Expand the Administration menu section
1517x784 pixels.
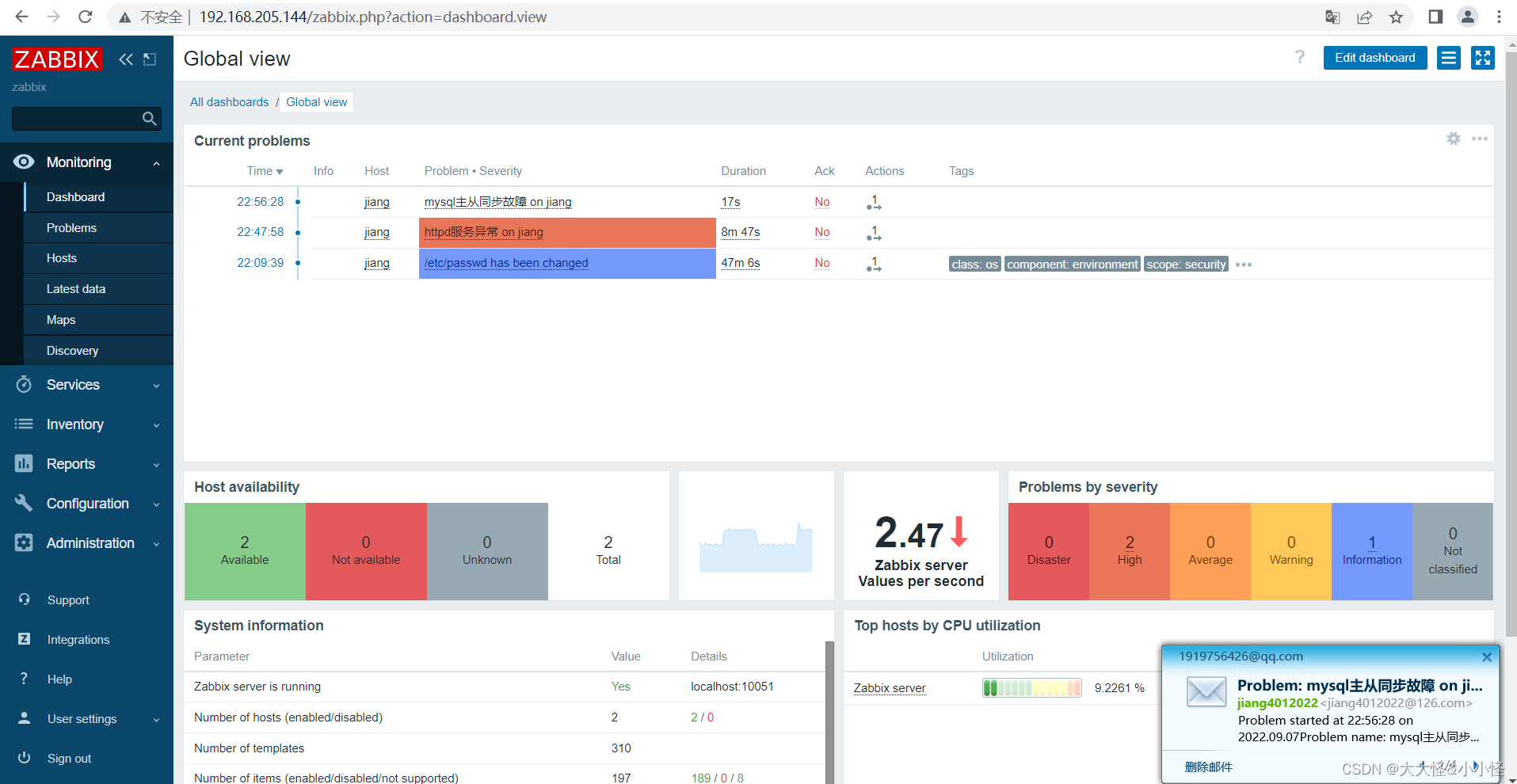click(x=156, y=544)
